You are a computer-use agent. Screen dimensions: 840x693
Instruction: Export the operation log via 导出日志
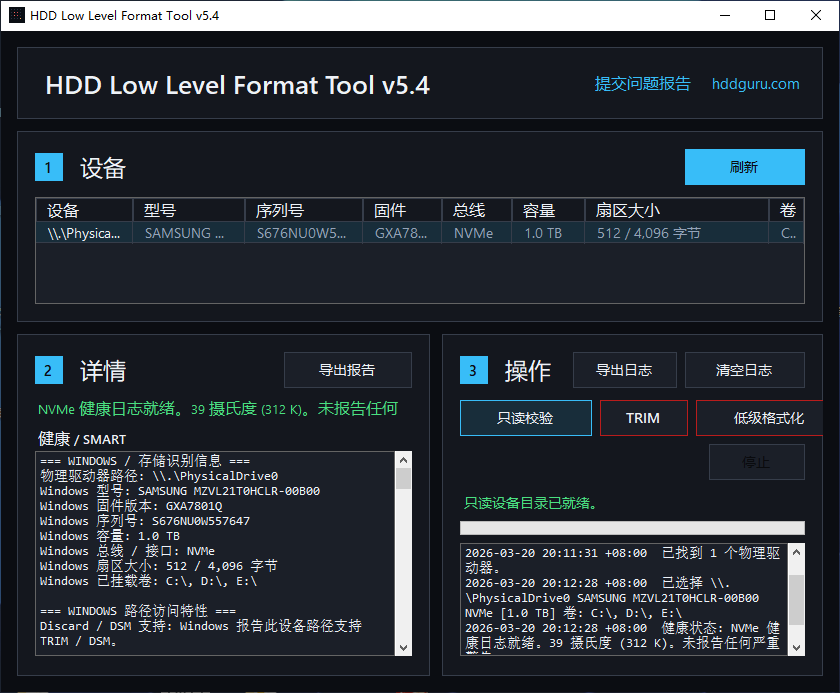[624, 370]
